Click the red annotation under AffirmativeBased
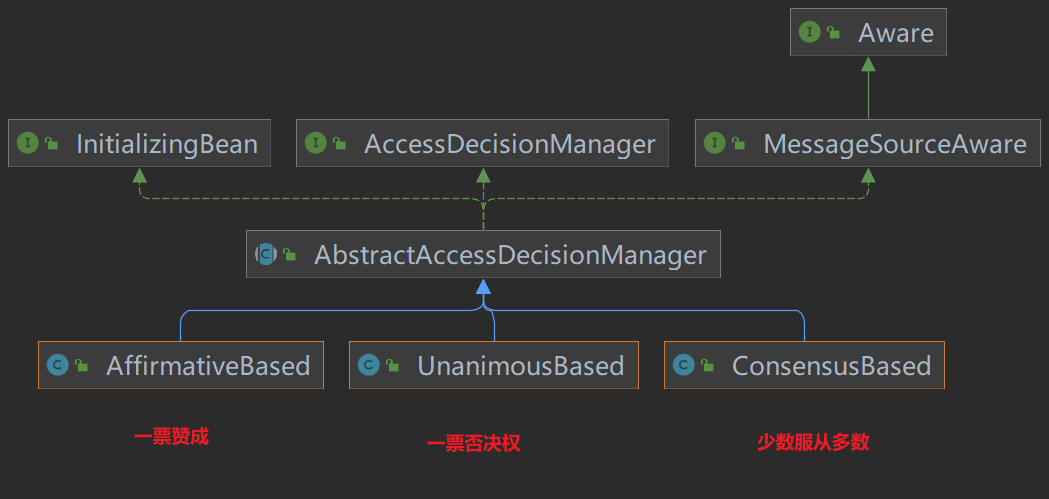The height and width of the screenshot is (499, 1049). 171,437
